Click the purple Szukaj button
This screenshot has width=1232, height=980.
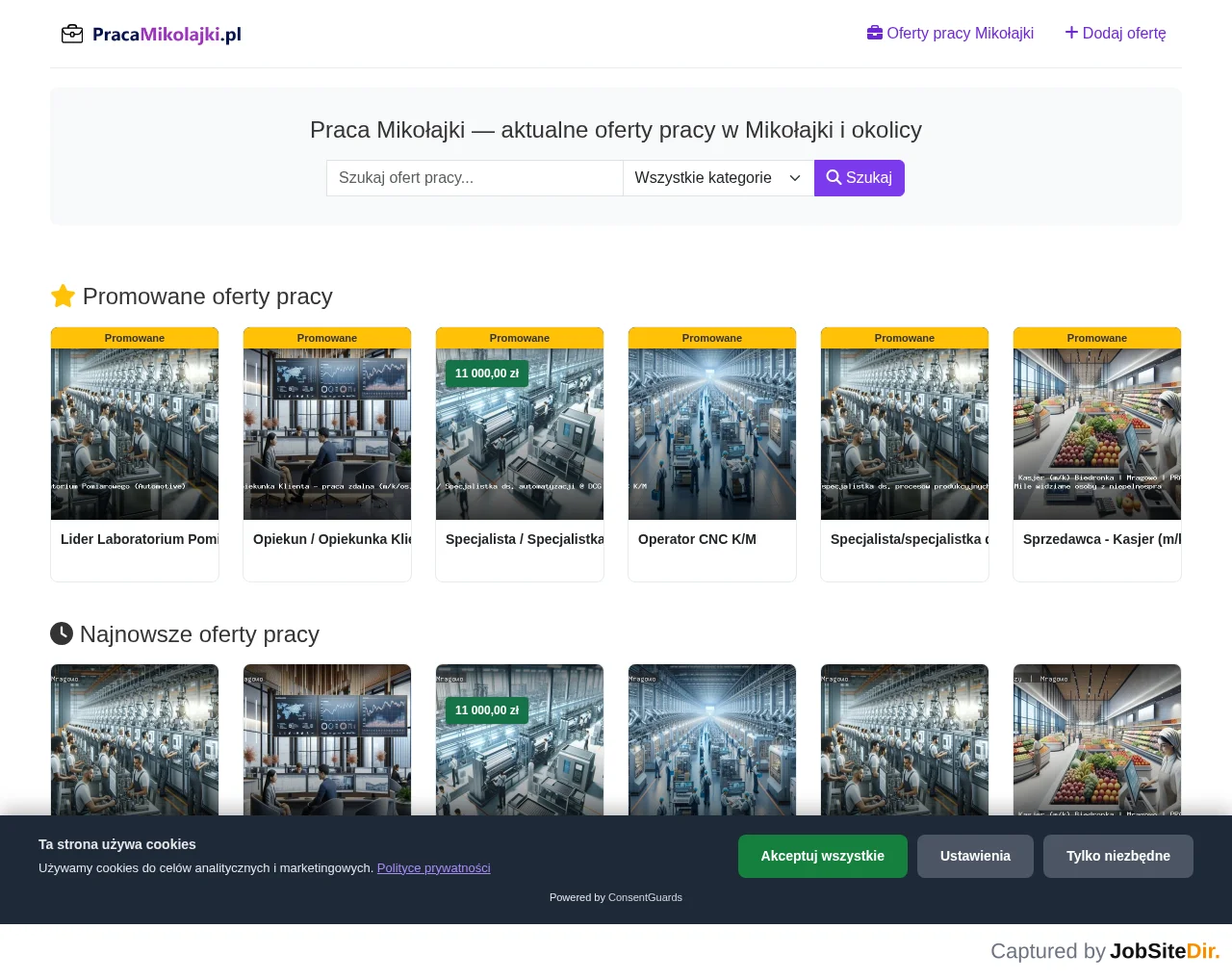(860, 178)
